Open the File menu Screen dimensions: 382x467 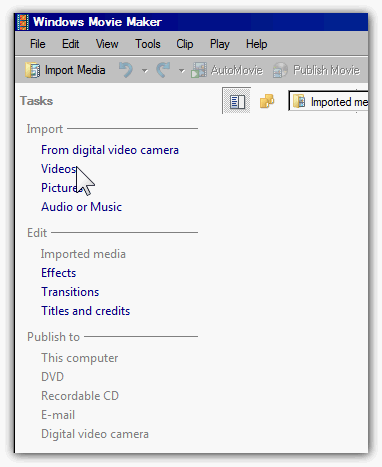pyautogui.click(x=37, y=44)
